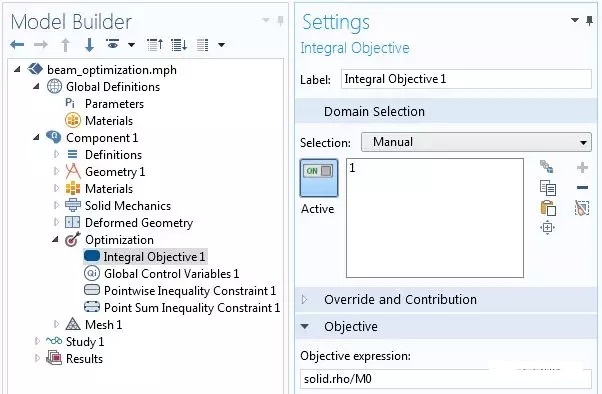Click the Paste Selection clipboard icon

[548, 208]
